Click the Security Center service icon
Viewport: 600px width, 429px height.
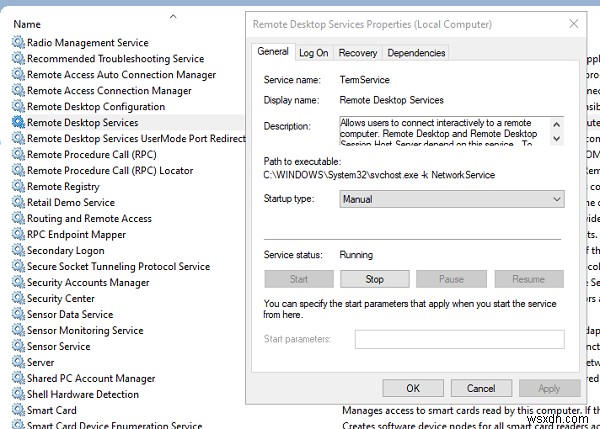(18, 298)
